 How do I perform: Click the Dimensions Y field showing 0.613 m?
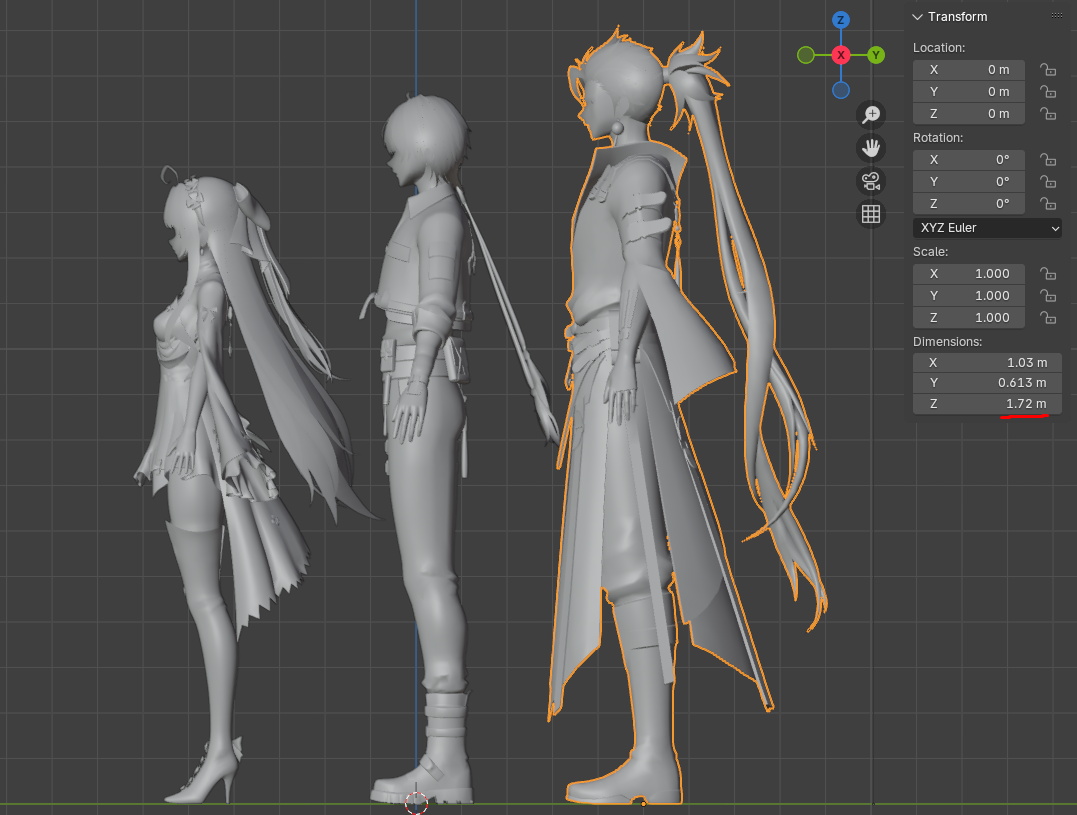point(987,383)
